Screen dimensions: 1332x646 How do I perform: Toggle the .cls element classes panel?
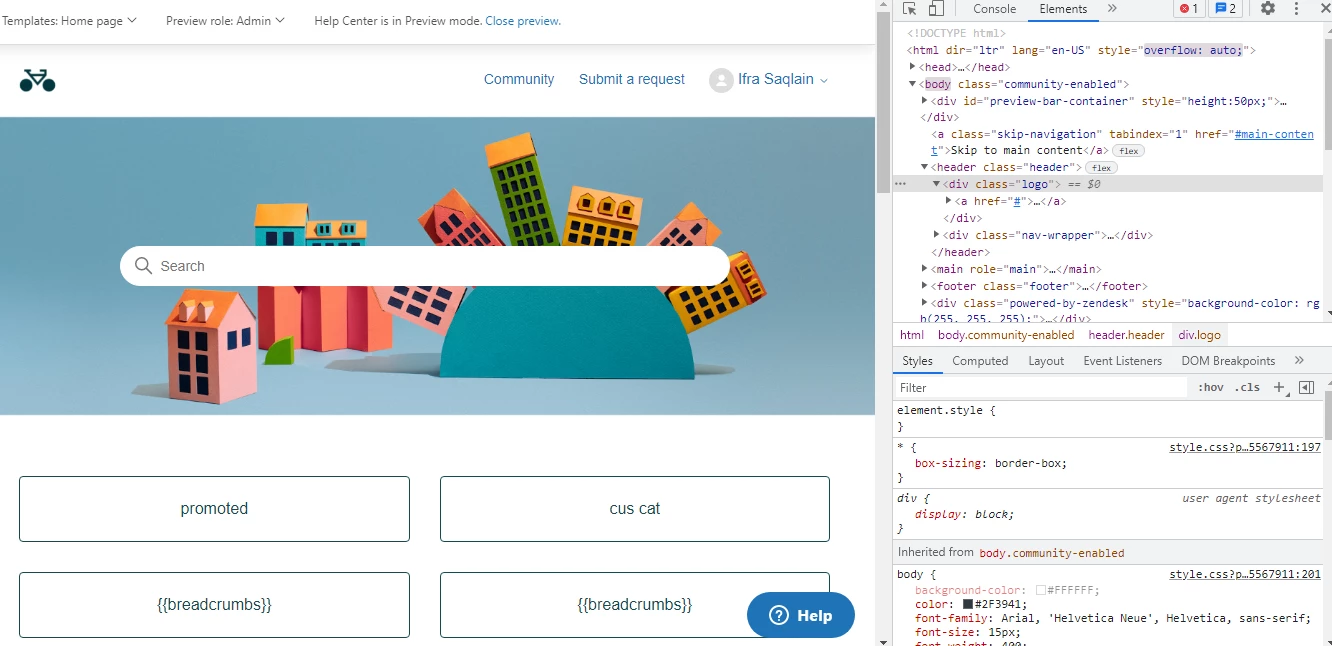pos(1247,387)
